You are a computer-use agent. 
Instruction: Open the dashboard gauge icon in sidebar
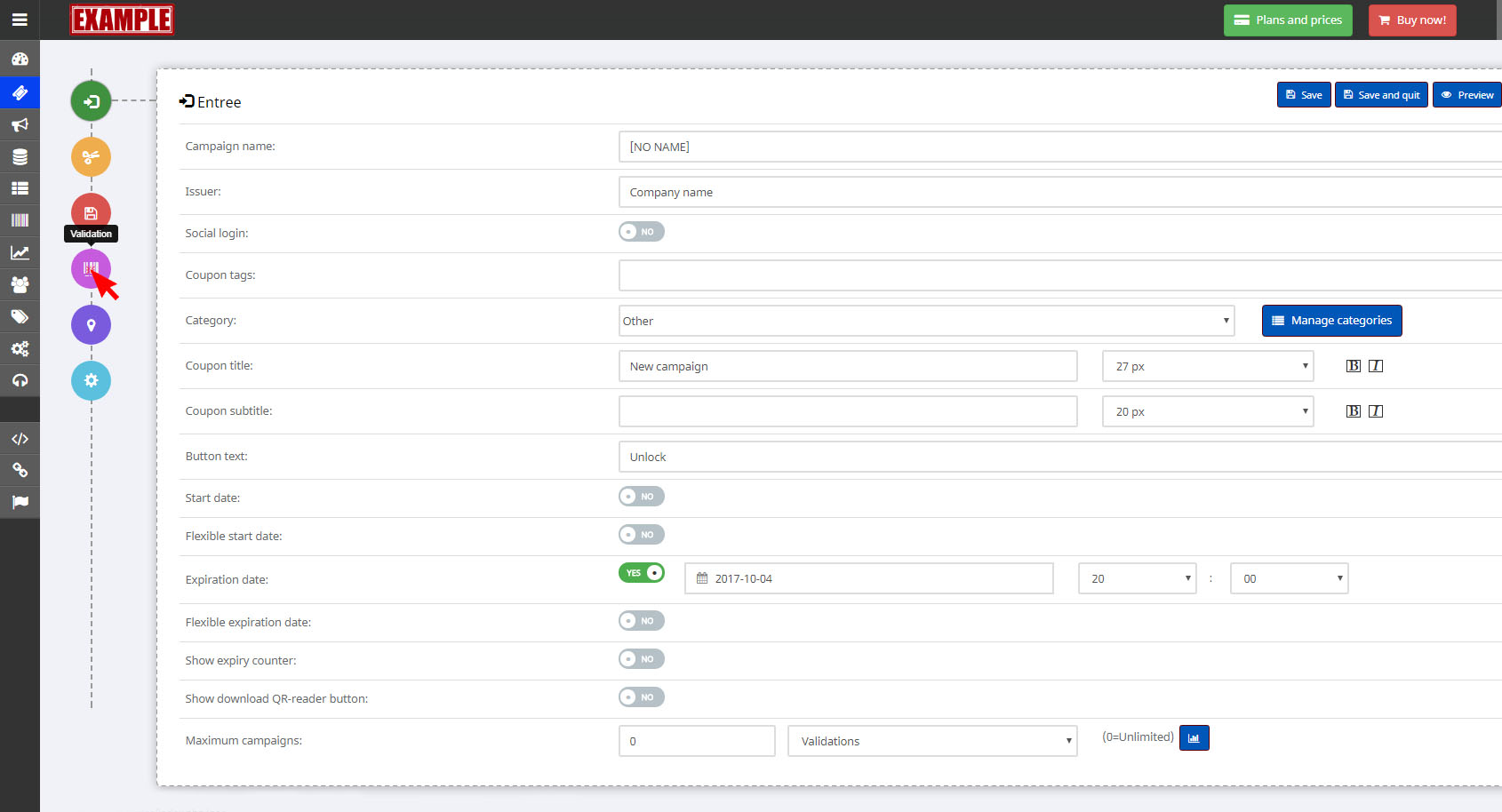pos(20,60)
